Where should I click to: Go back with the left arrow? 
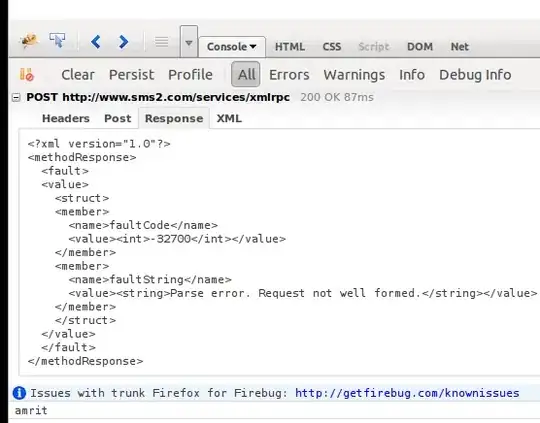[96, 42]
